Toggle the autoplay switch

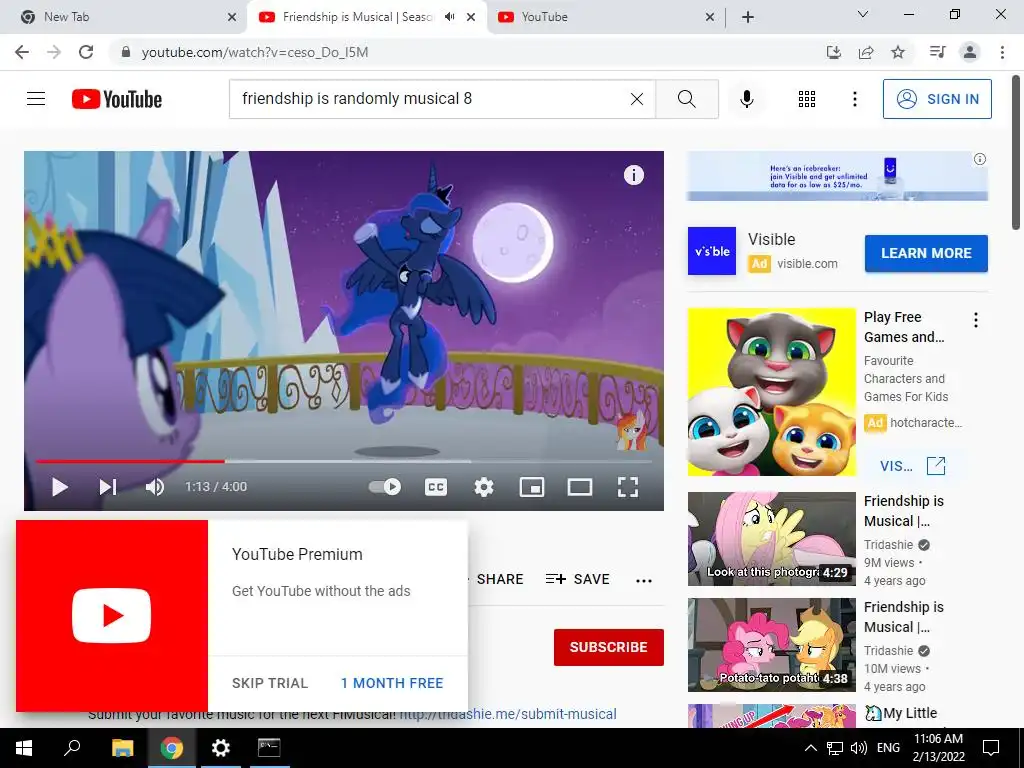click(x=385, y=487)
